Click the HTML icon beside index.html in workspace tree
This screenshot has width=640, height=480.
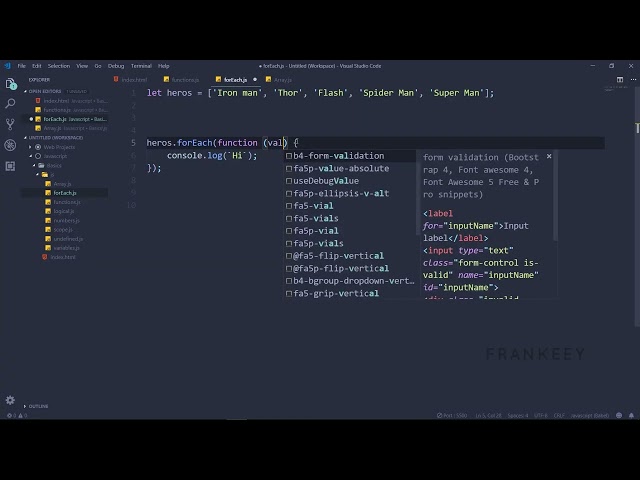pos(45,257)
